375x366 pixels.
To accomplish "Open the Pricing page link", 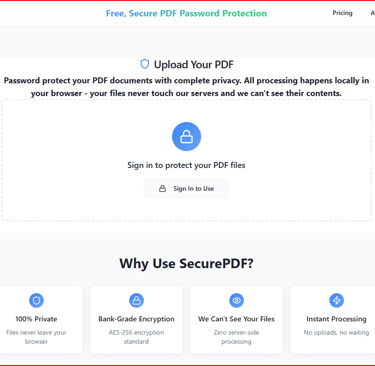I will click(342, 13).
